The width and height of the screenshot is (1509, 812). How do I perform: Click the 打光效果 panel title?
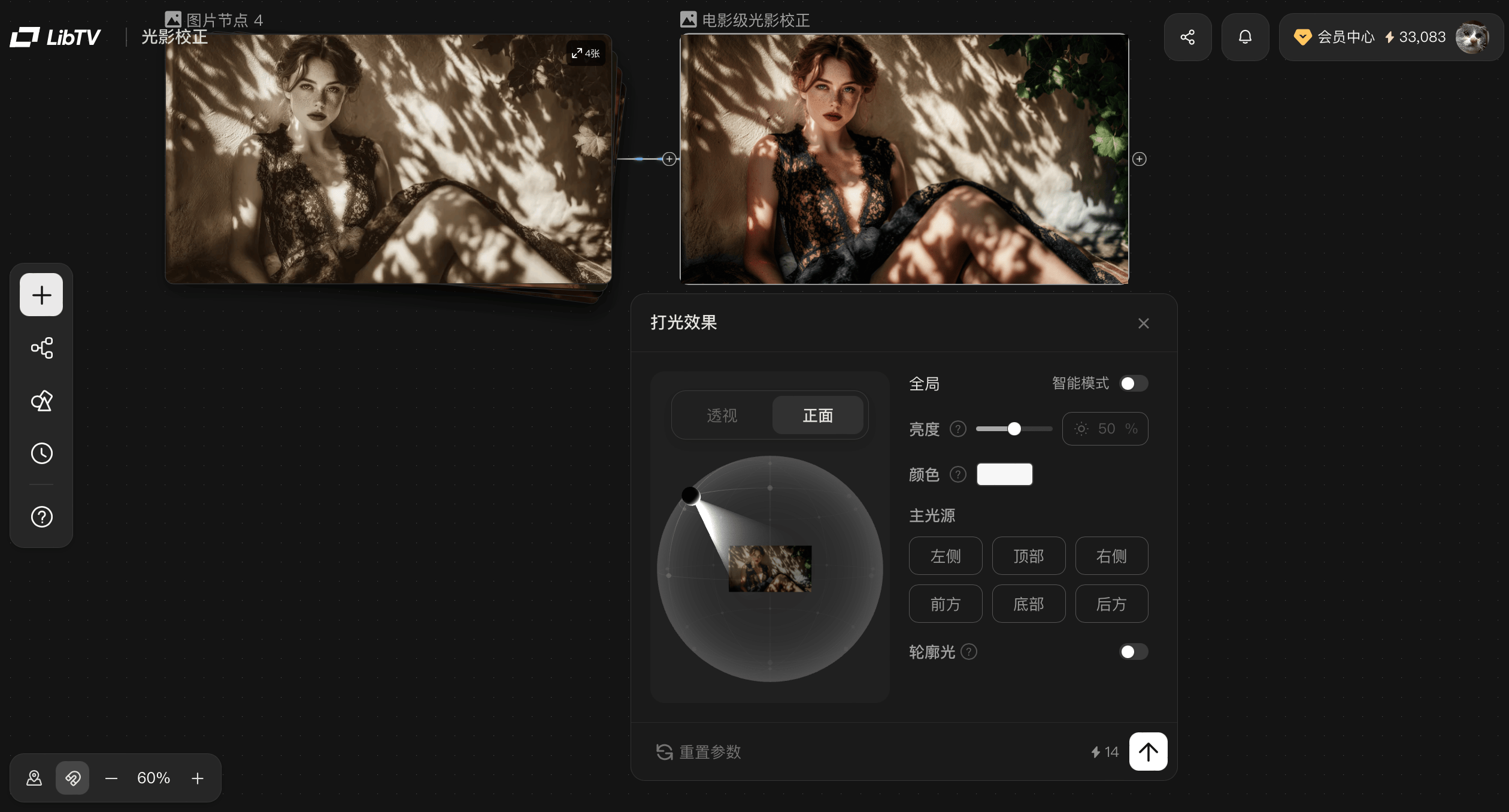(x=684, y=323)
